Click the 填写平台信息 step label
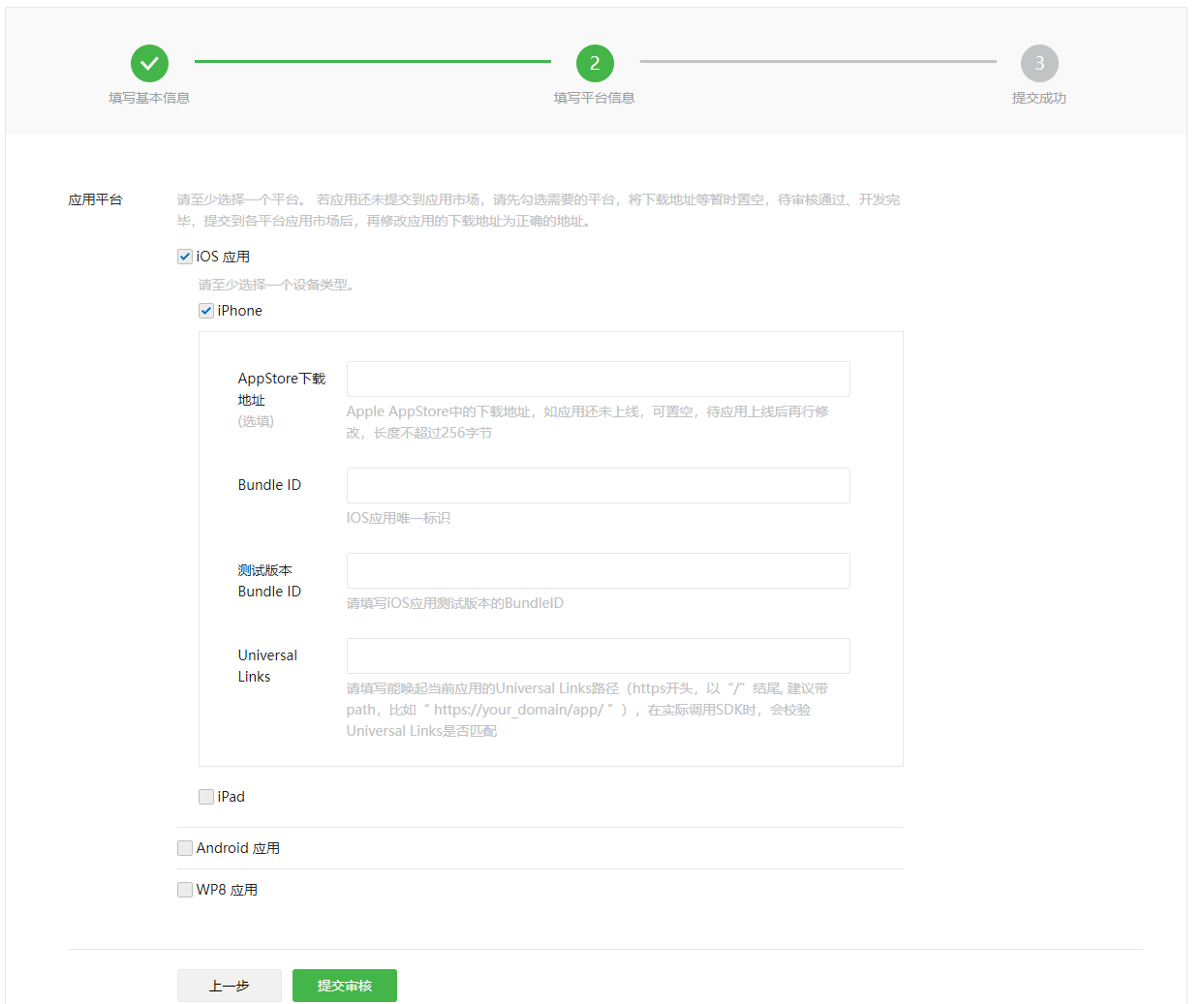 click(x=595, y=98)
